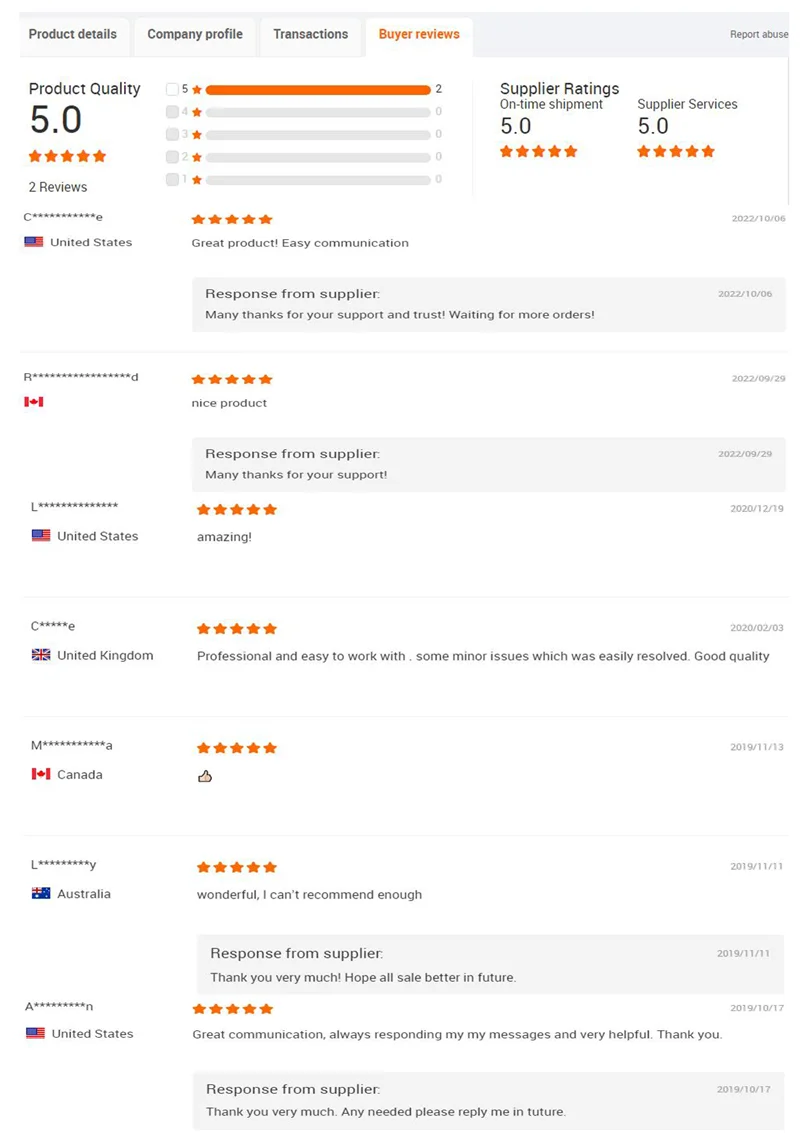The height and width of the screenshot is (1133, 800).
Task: Switch to Company profile tab
Action: (x=195, y=34)
